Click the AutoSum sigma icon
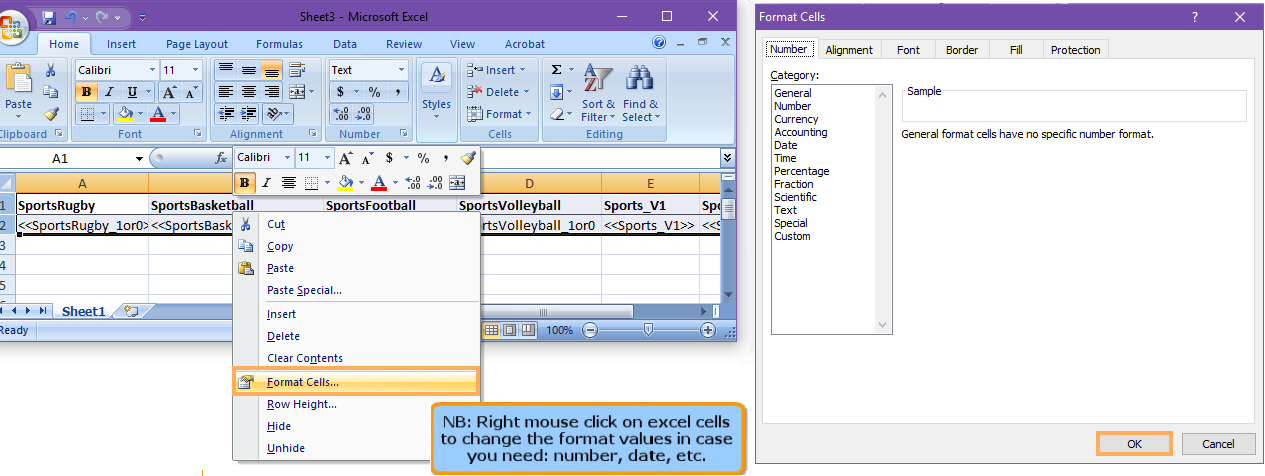The image size is (1265, 476). [x=557, y=70]
